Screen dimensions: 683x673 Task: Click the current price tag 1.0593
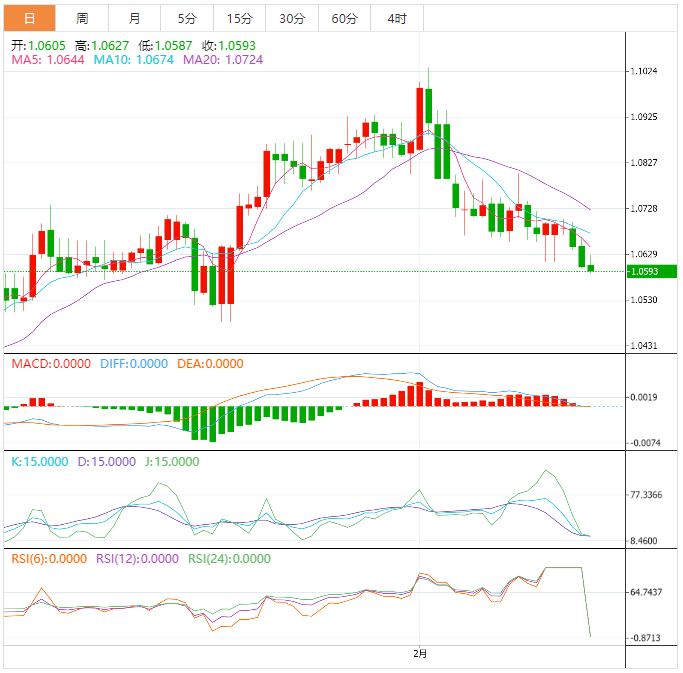tap(650, 271)
